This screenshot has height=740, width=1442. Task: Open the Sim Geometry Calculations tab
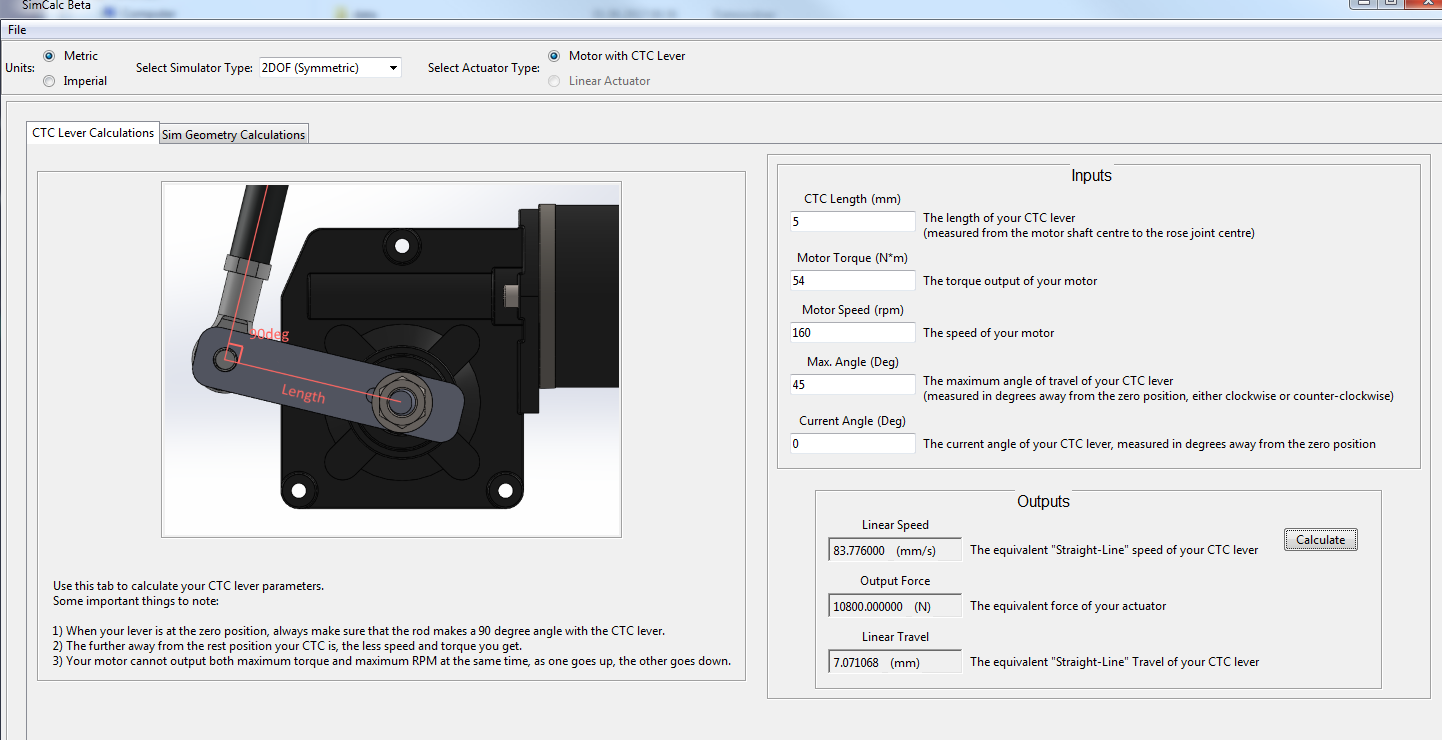pyautogui.click(x=233, y=135)
